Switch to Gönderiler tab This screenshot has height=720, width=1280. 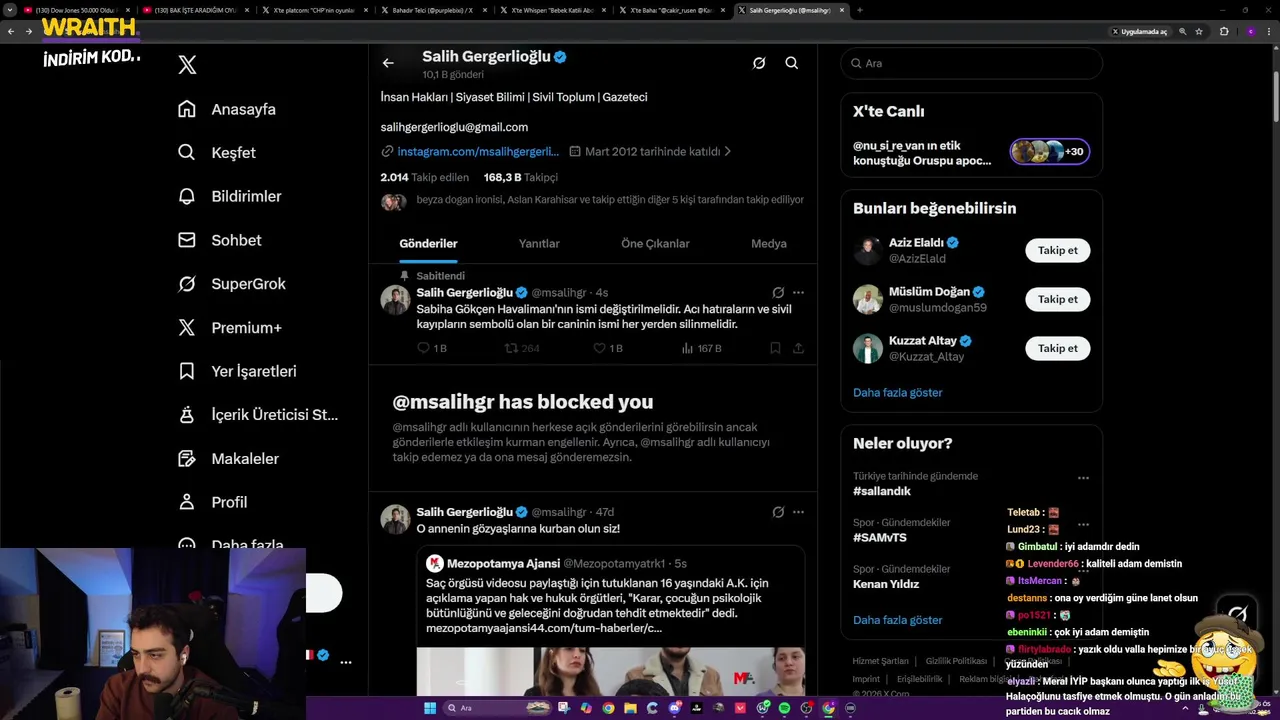(428, 243)
